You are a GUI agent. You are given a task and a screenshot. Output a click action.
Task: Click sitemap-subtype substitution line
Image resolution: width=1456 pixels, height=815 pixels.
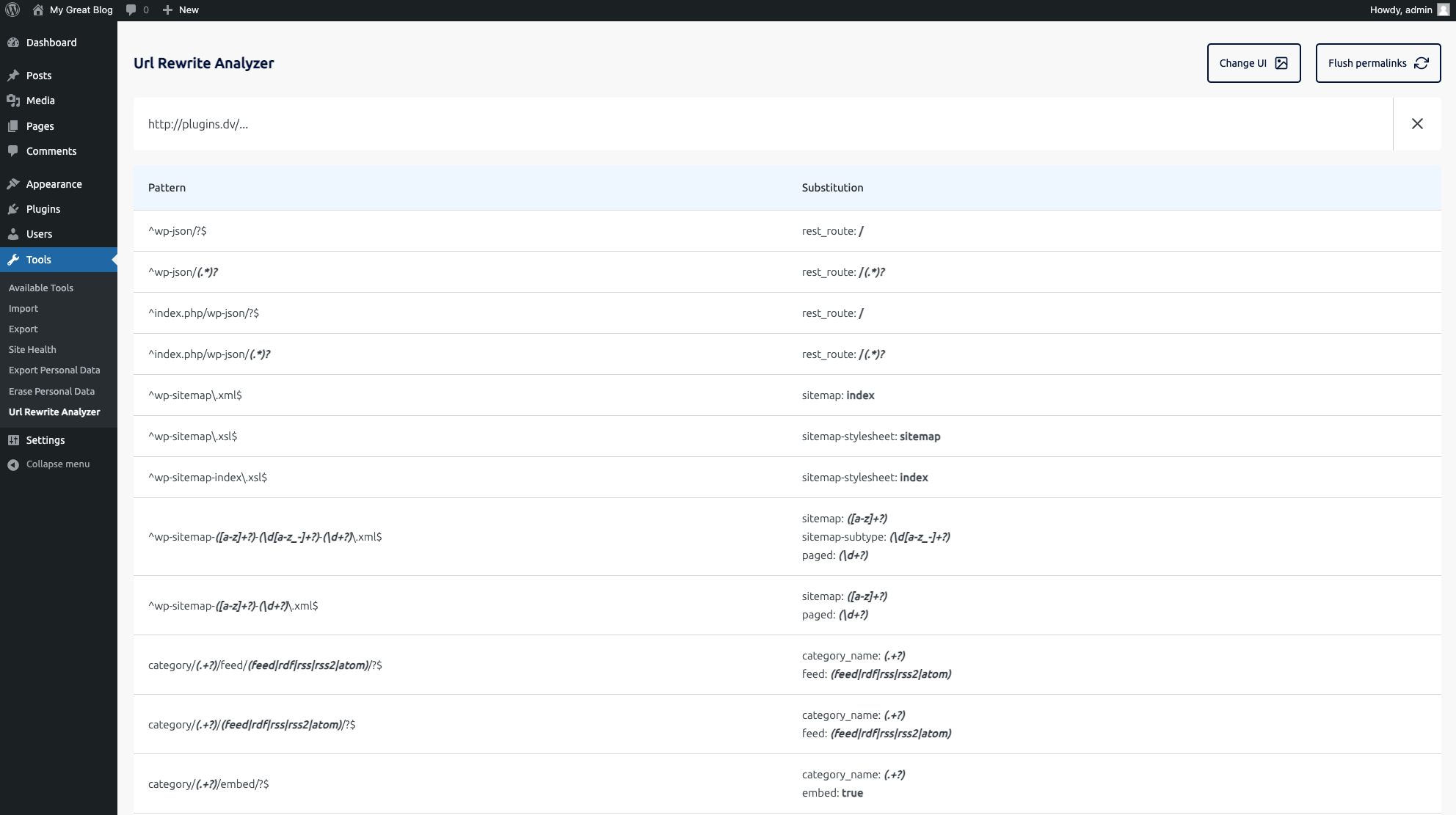point(876,537)
